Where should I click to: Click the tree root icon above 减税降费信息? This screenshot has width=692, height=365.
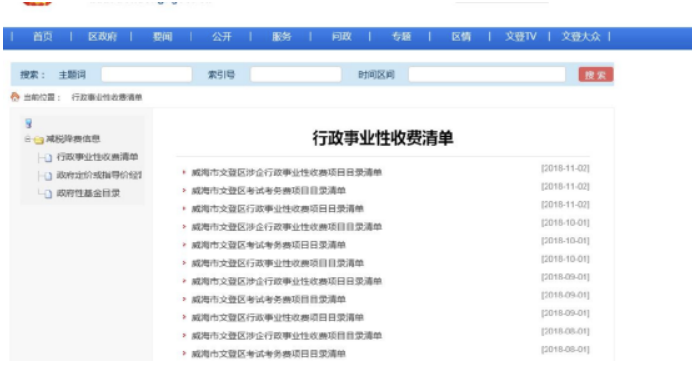[x=29, y=123]
